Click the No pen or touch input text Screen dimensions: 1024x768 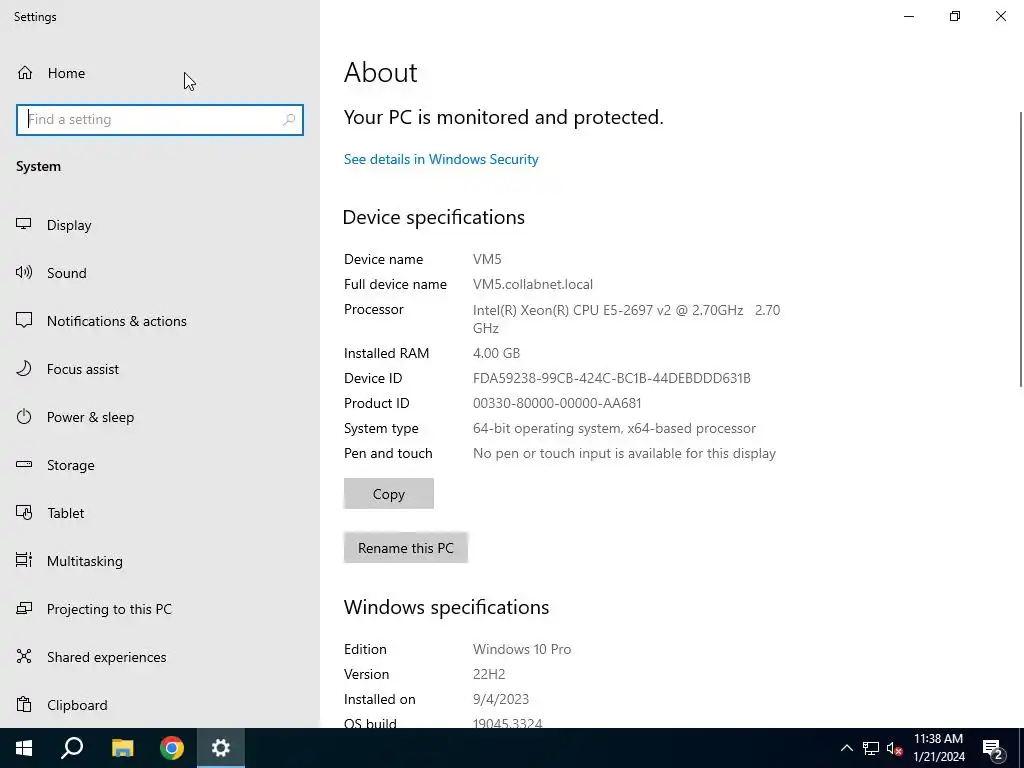(x=624, y=453)
